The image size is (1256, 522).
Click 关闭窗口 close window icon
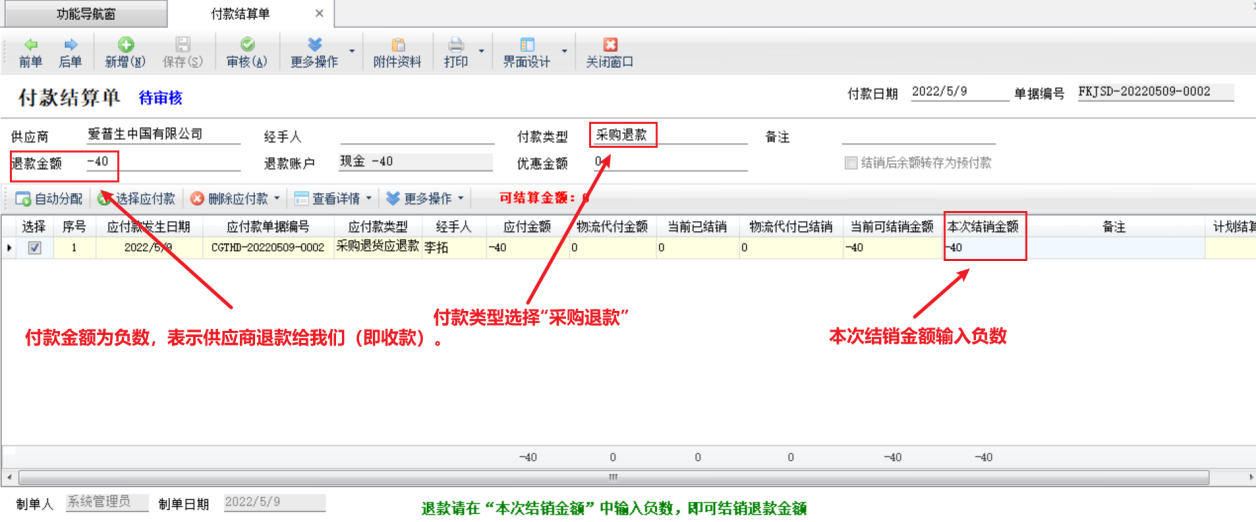tap(609, 52)
